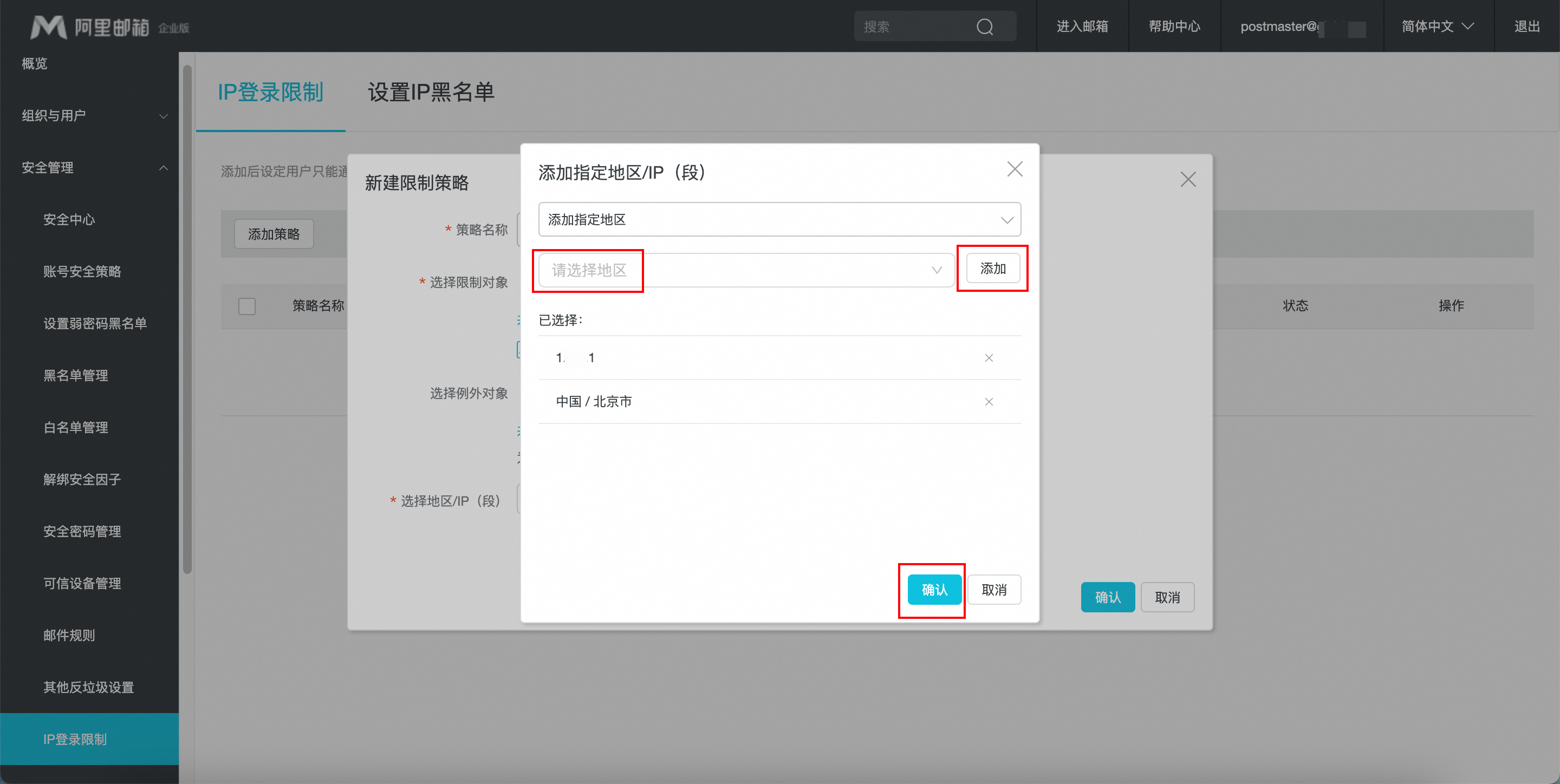Viewport: 1560px width, 784px height.
Task: Open the 简体中文 language dropdown
Action: [1437, 27]
